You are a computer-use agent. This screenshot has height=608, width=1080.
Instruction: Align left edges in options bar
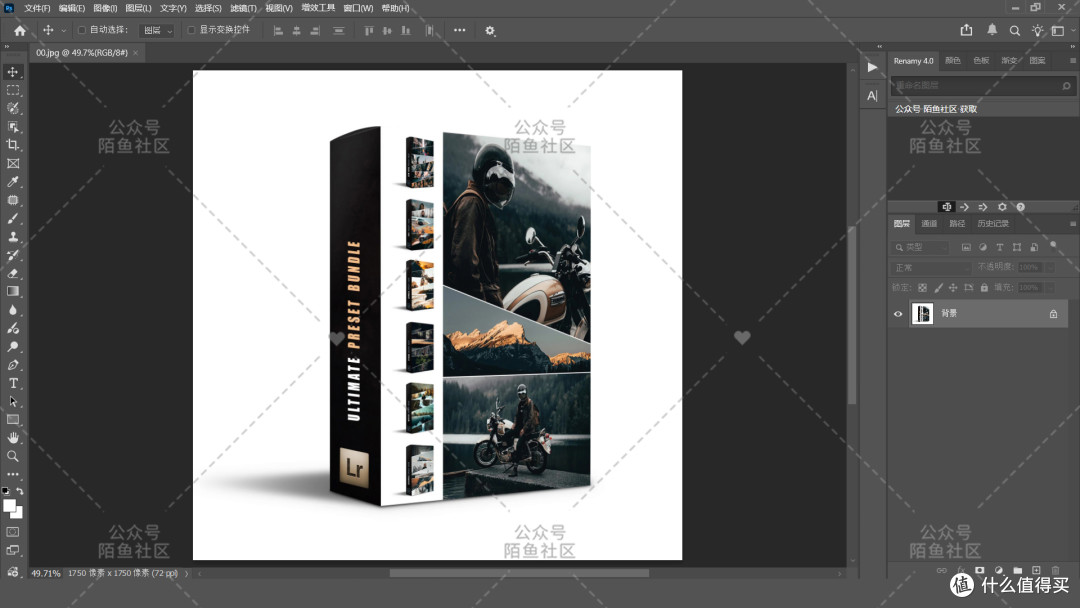pyautogui.click(x=278, y=30)
